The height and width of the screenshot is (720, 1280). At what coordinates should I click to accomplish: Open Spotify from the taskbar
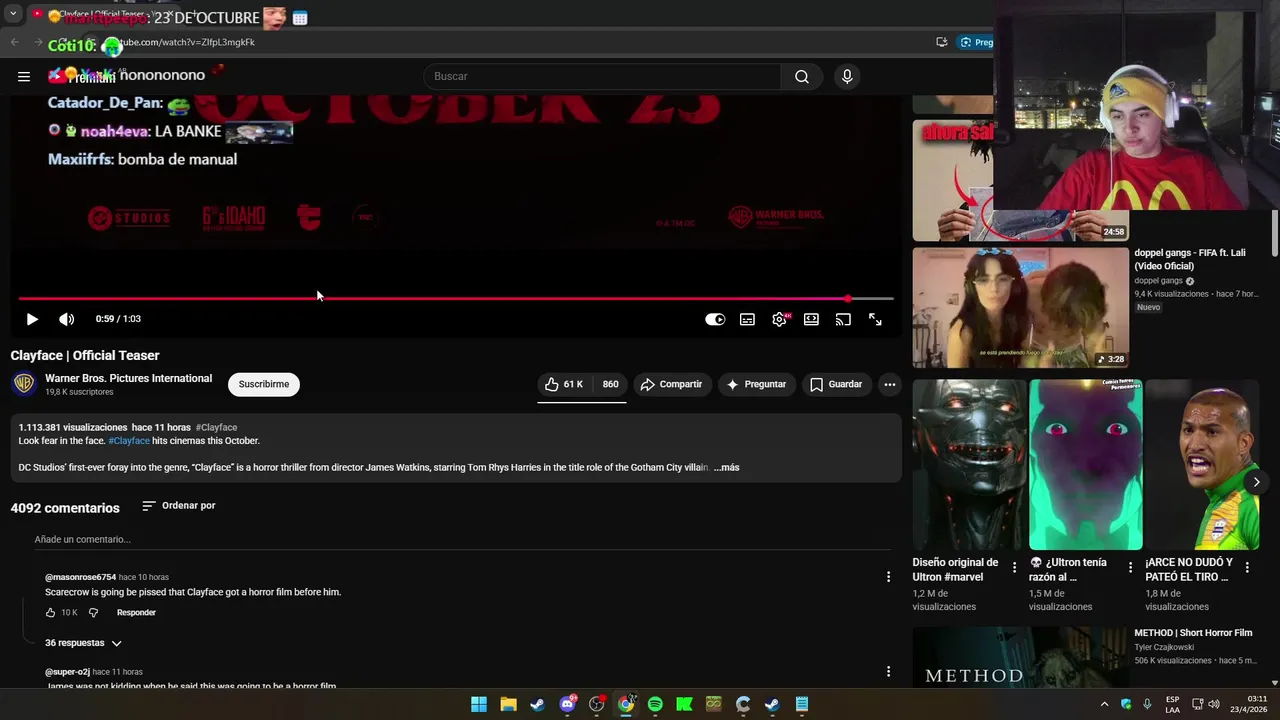pos(655,704)
